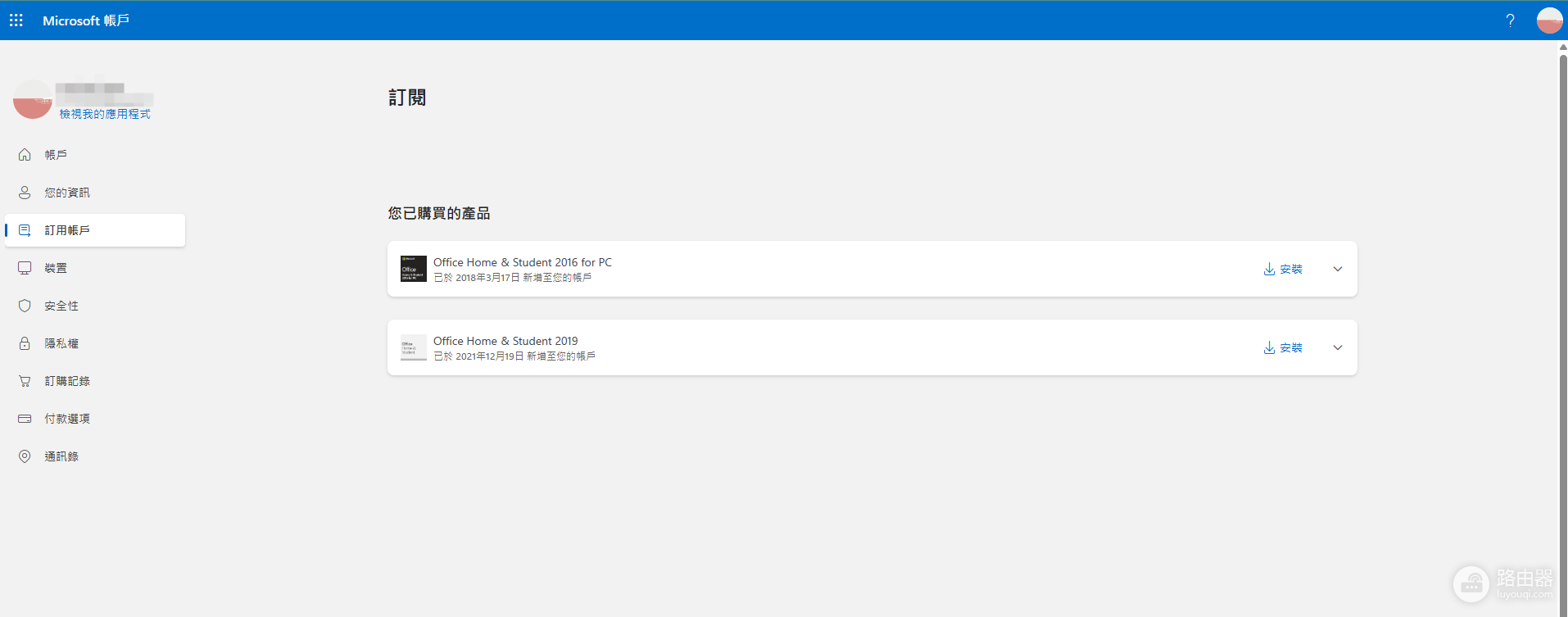Click the Office Home & Student 2019 title
Image resolution: width=1568 pixels, height=617 pixels.
point(505,341)
